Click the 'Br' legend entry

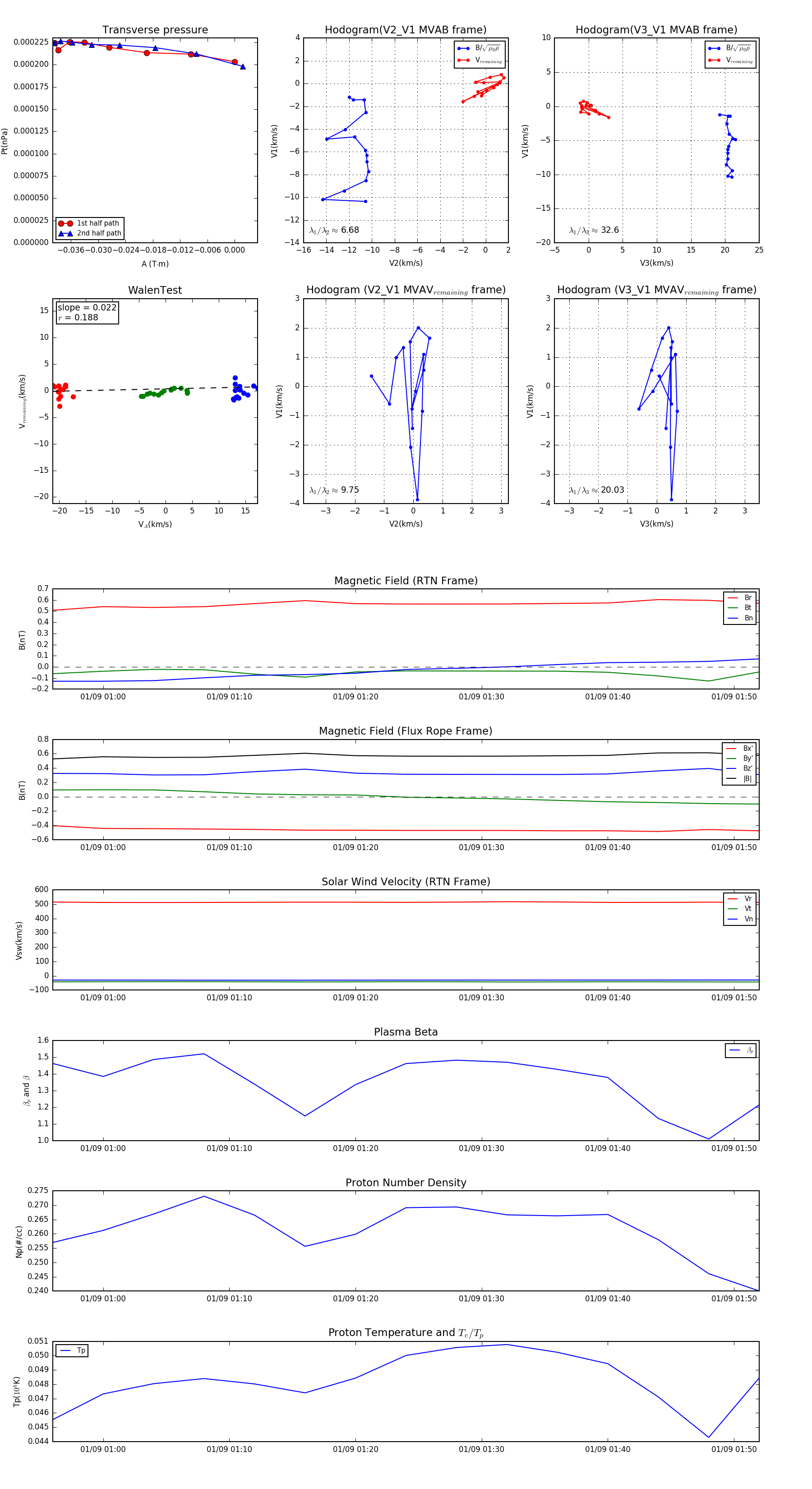tap(740, 598)
